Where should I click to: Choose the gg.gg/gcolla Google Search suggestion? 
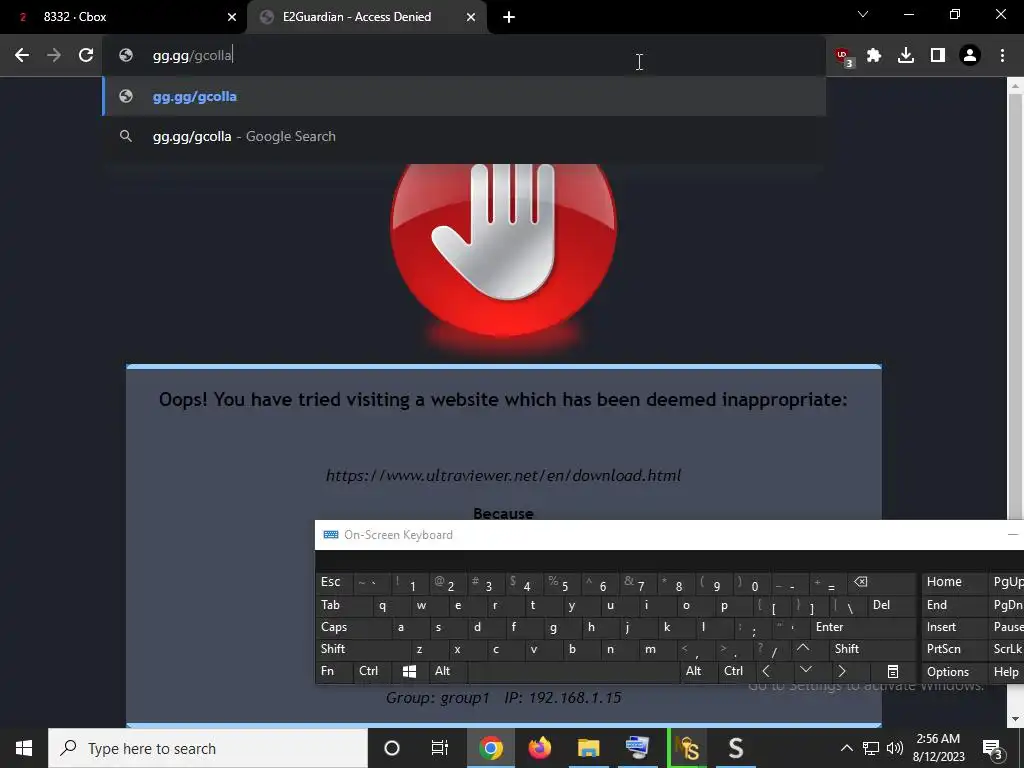click(464, 136)
